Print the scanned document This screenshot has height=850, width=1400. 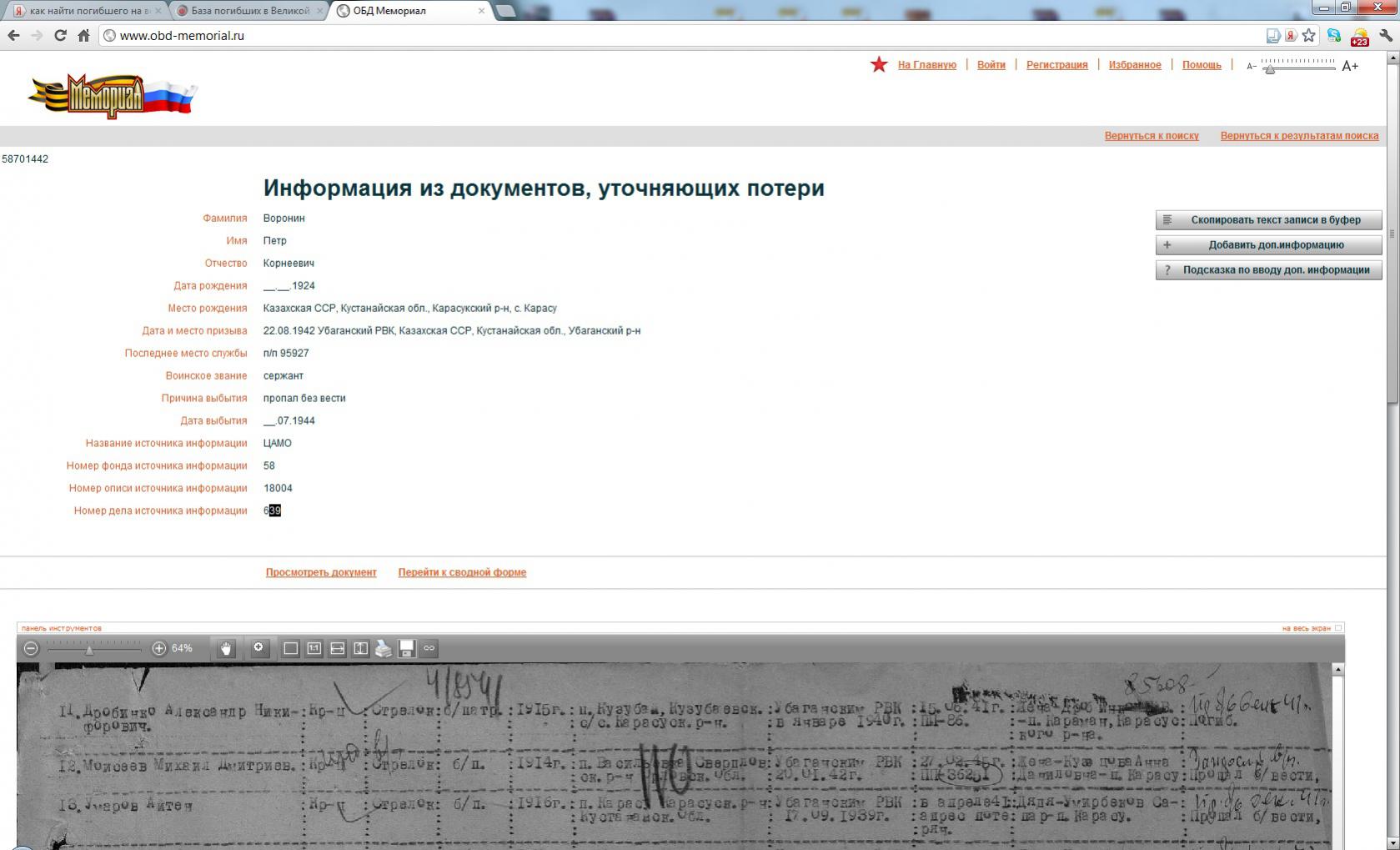click(384, 648)
